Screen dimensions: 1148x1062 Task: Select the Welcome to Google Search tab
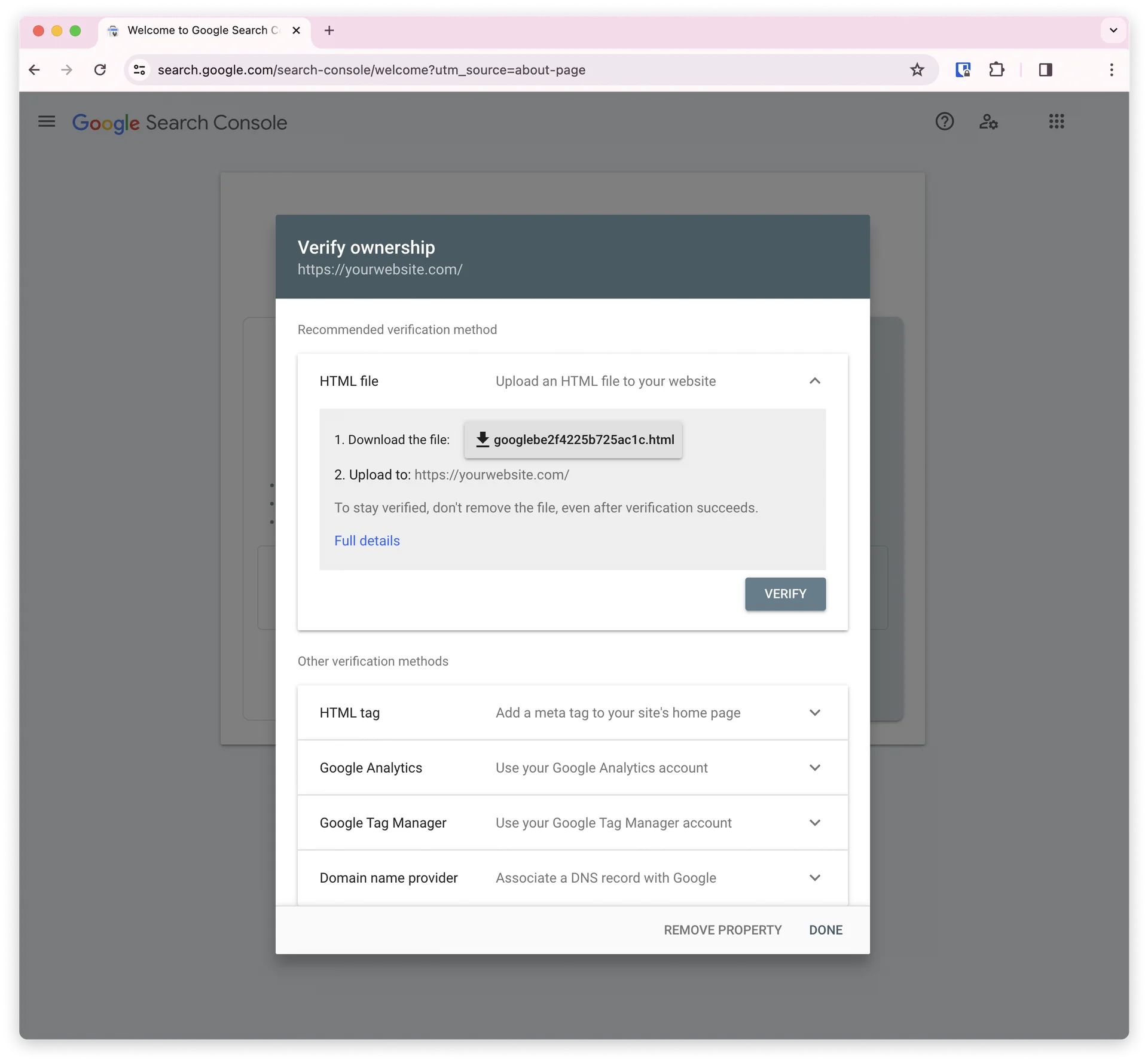click(197, 30)
